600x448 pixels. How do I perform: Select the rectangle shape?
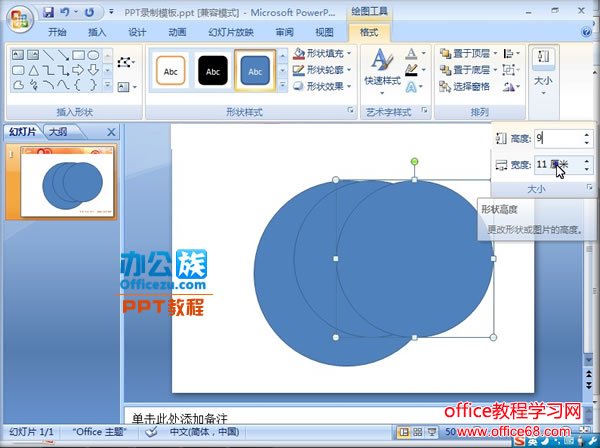click(x=78, y=55)
